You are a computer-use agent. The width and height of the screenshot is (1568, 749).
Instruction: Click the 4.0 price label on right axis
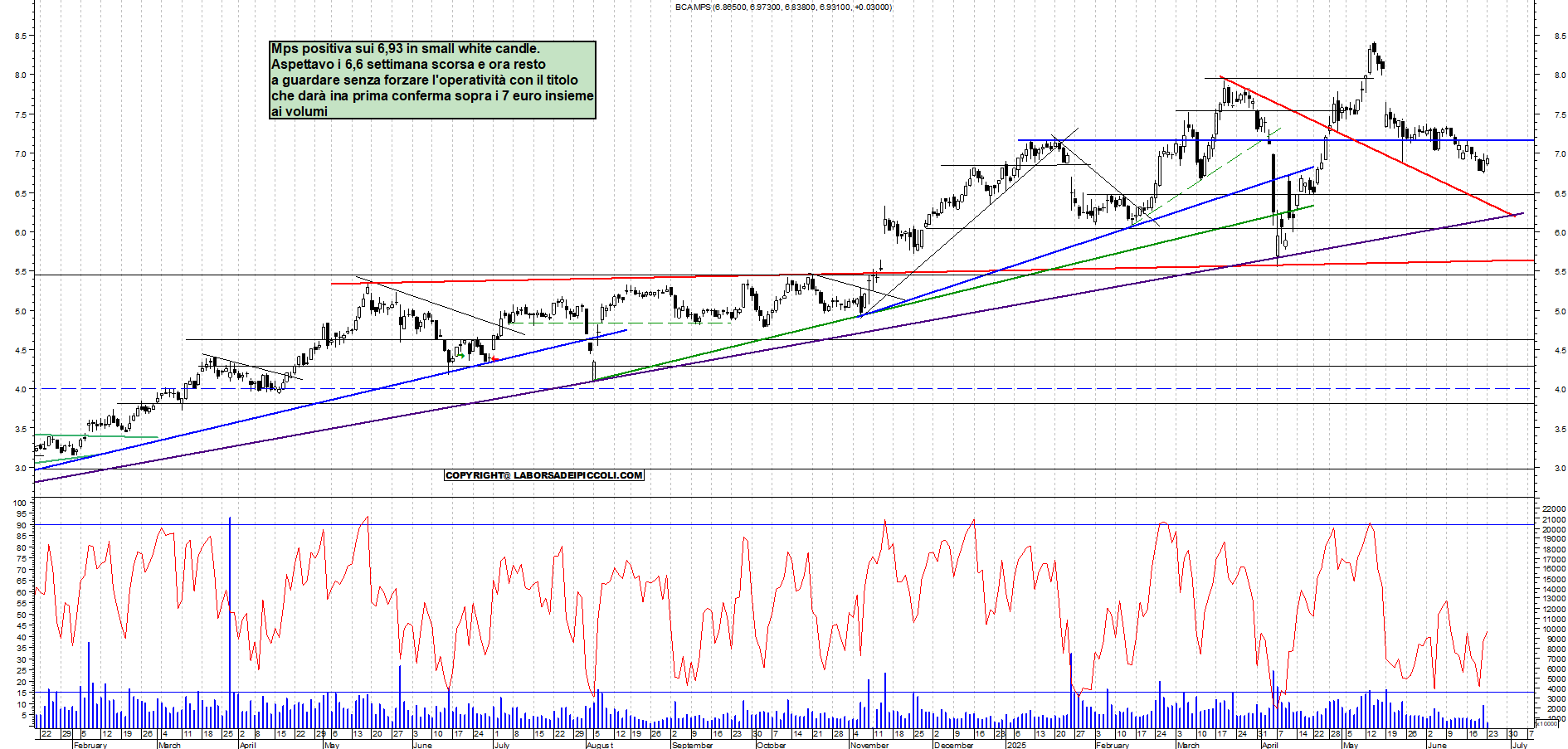click(x=1560, y=389)
